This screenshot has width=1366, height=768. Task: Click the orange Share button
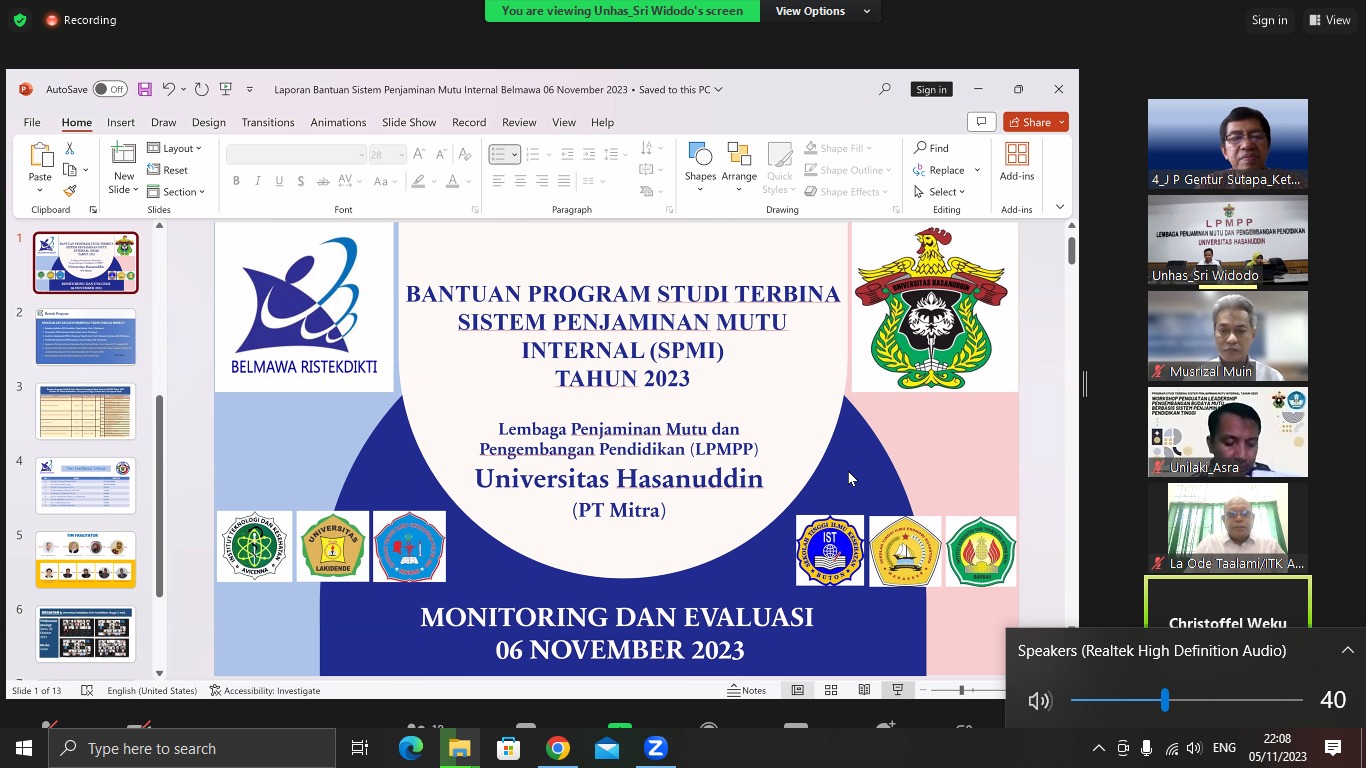1036,122
